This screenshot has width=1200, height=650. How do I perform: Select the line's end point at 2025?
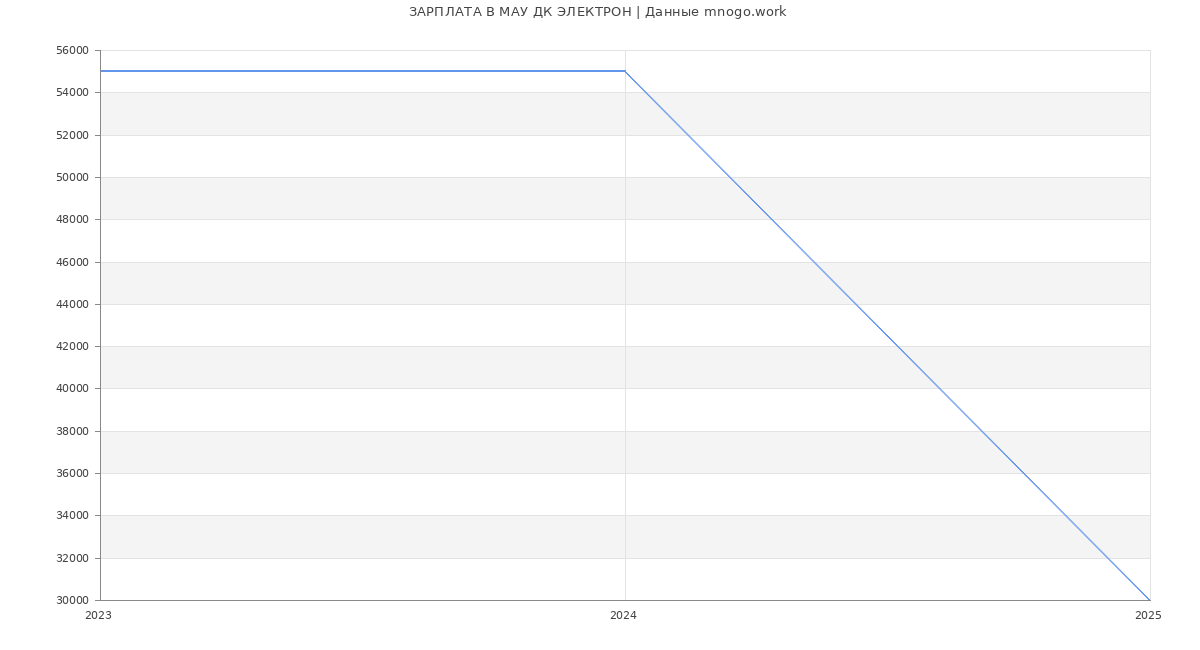coord(1150,600)
